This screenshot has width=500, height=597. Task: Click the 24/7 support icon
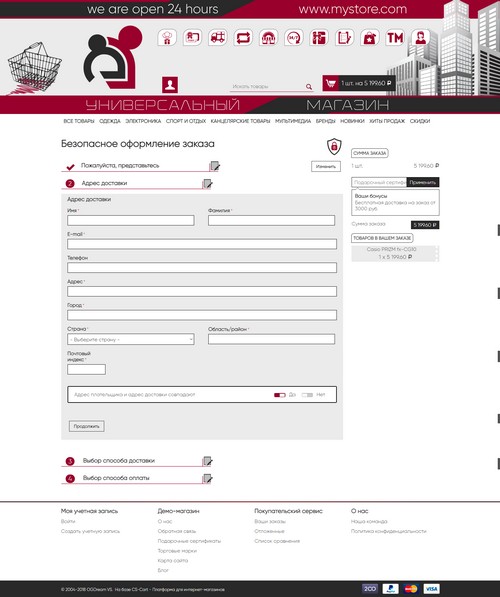point(294,38)
